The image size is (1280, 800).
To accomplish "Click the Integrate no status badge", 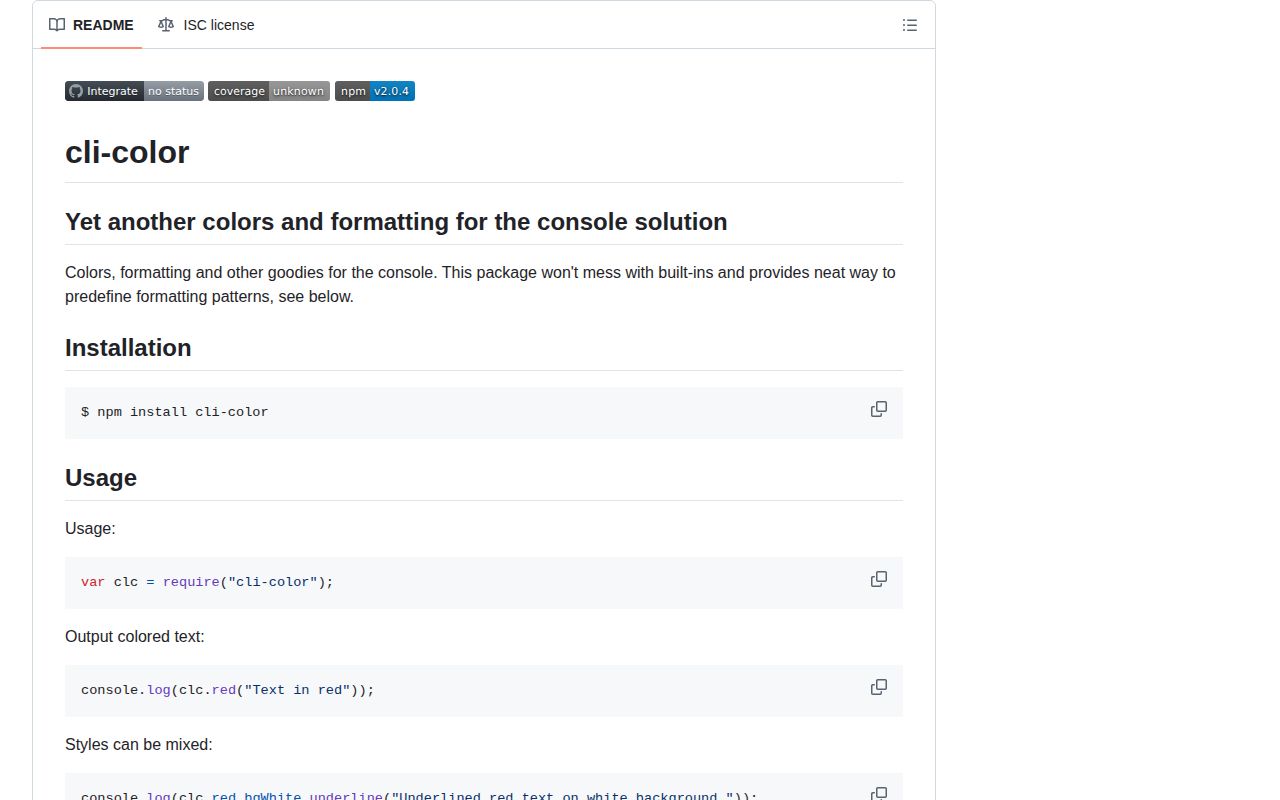I will [x=134, y=91].
